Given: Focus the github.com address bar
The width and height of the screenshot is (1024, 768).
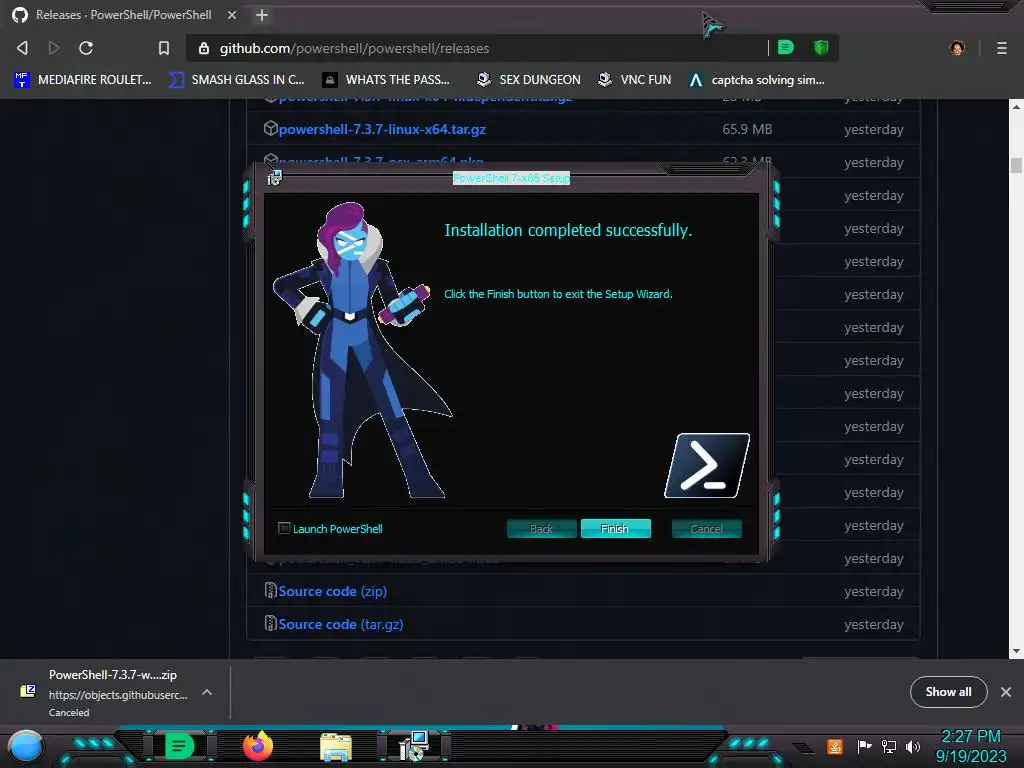Looking at the screenshot, I should coord(483,48).
